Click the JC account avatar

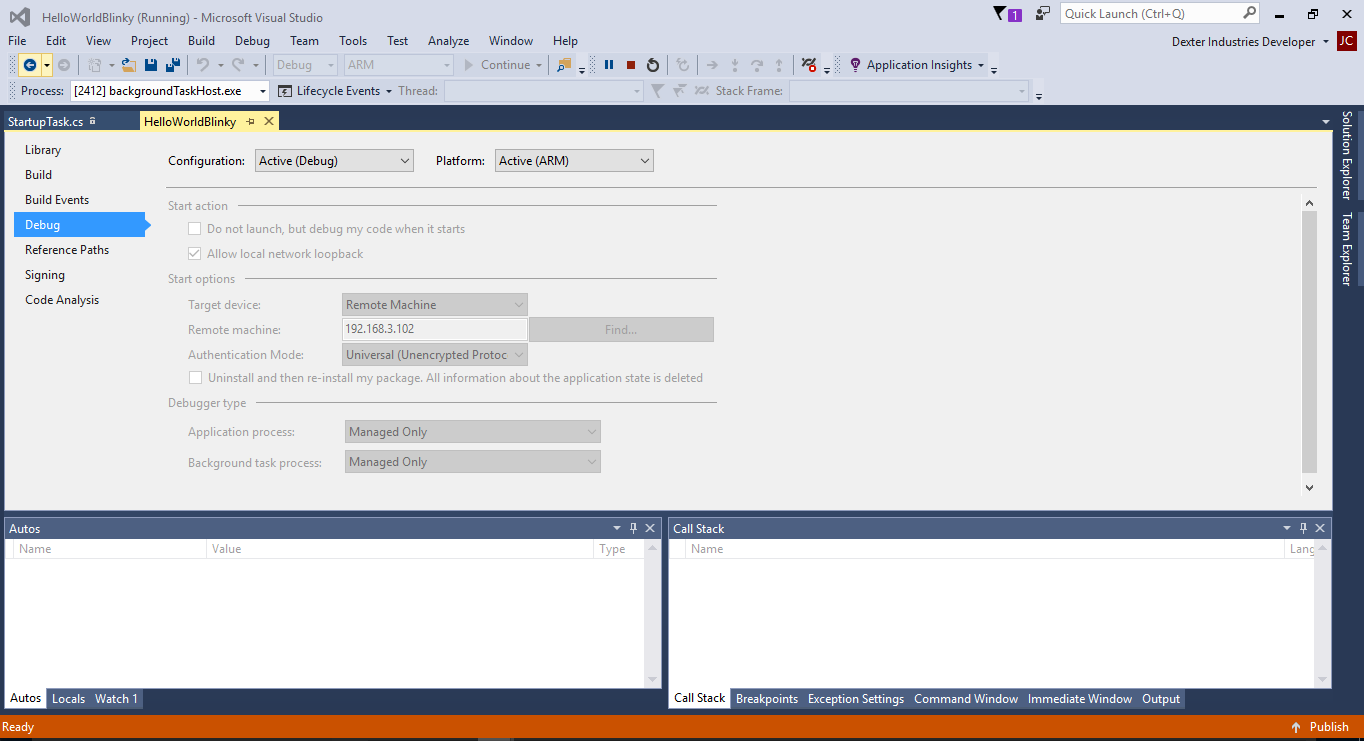[x=1347, y=41]
